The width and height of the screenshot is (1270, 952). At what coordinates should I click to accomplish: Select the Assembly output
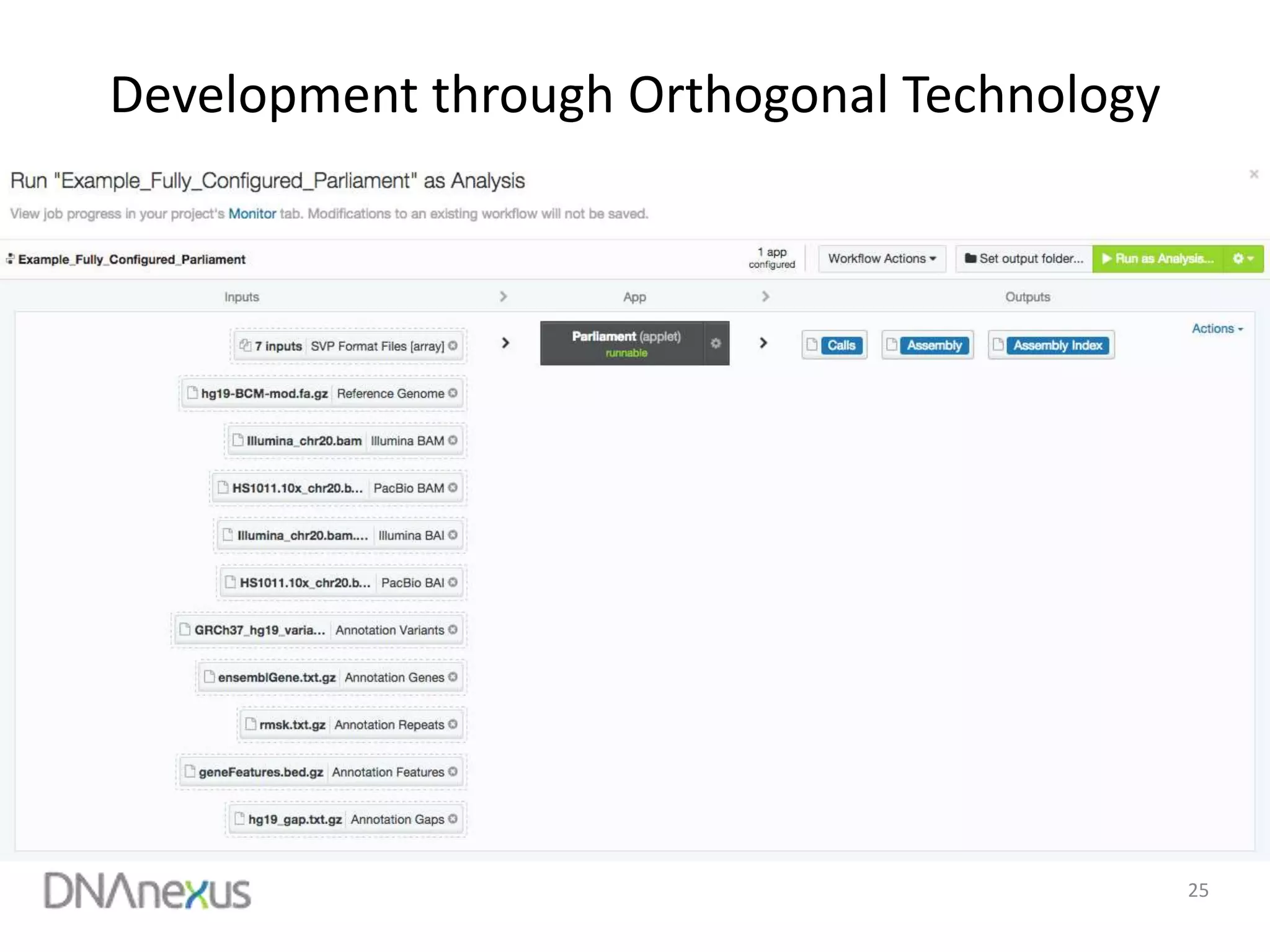(x=928, y=345)
